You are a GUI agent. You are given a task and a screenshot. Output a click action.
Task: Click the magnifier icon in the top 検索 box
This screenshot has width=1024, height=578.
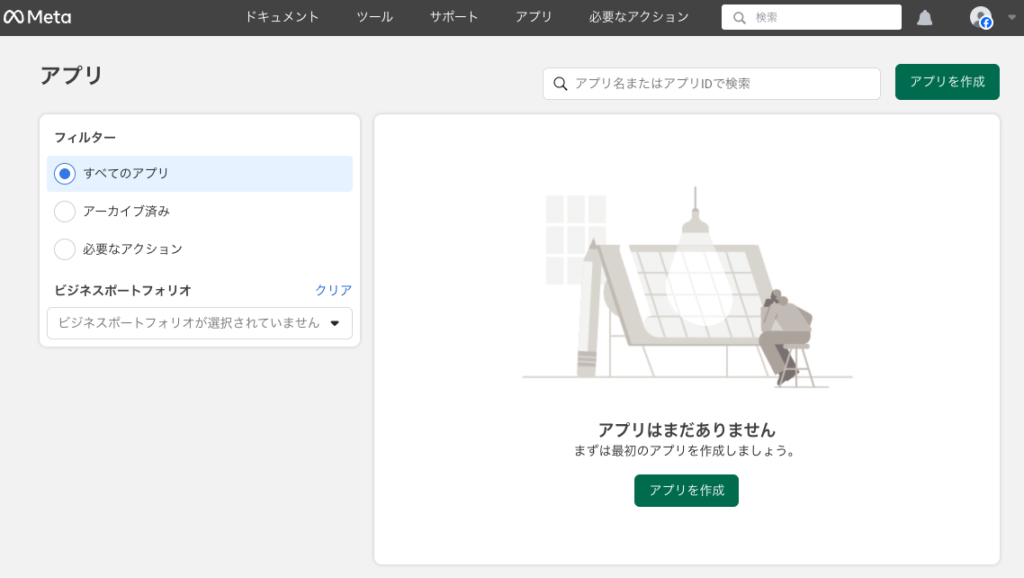coord(739,18)
